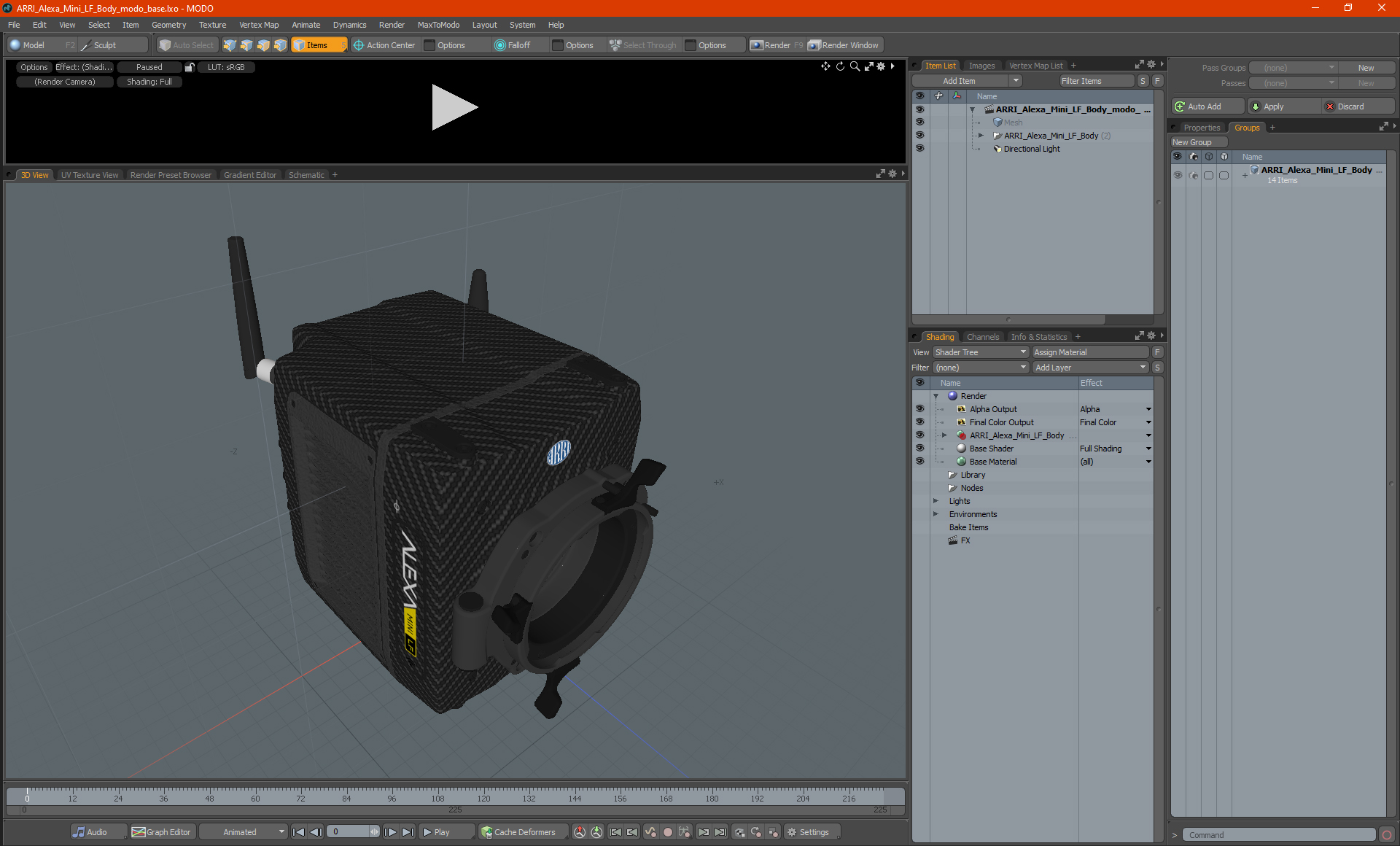Image resolution: width=1400 pixels, height=846 pixels.
Task: Click the preview zoom magnifier icon
Action: pyautogui.click(x=855, y=66)
